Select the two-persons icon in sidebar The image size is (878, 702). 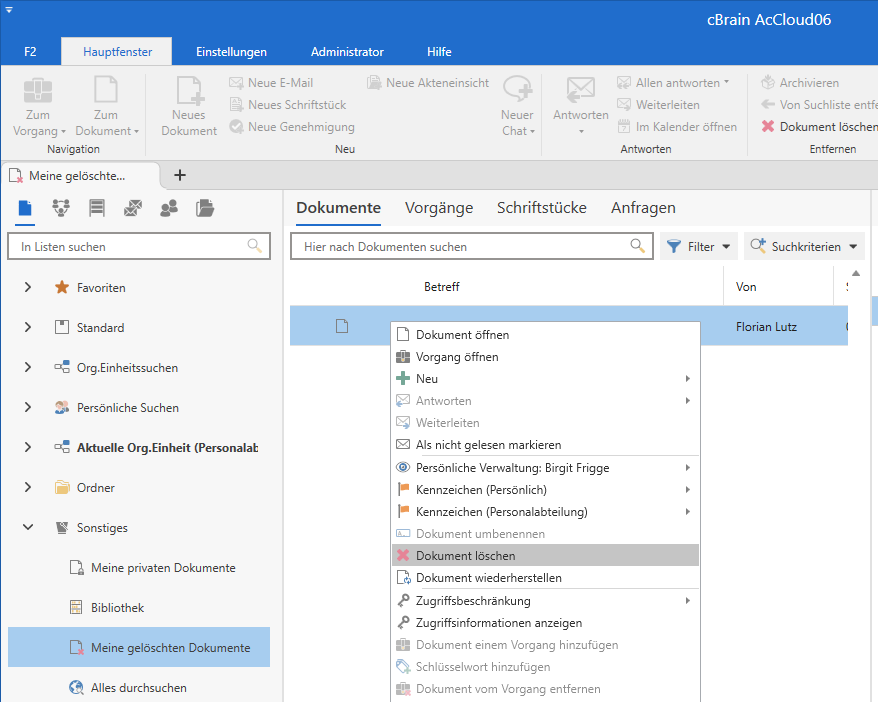coord(169,208)
